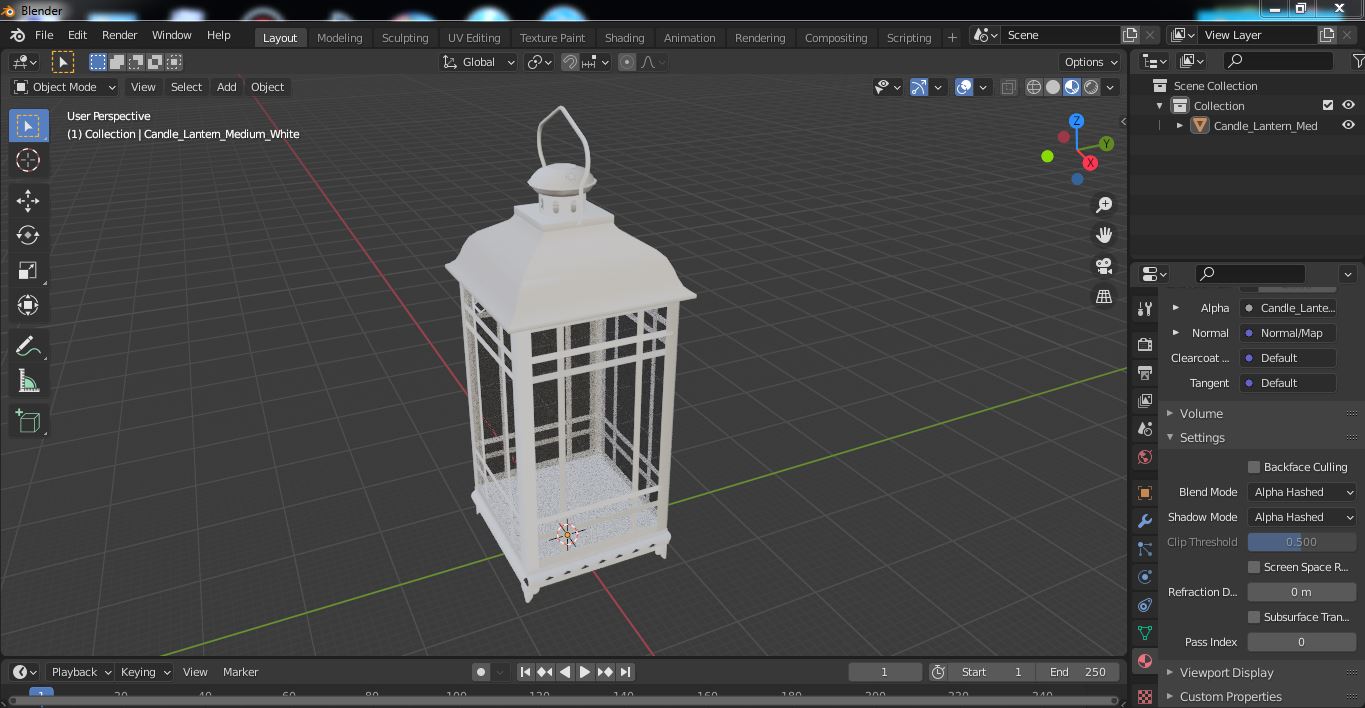Image resolution: width=1365 pixels, height=708 pixels.
Task: Open the Render properties tab
Action: 1145,345
